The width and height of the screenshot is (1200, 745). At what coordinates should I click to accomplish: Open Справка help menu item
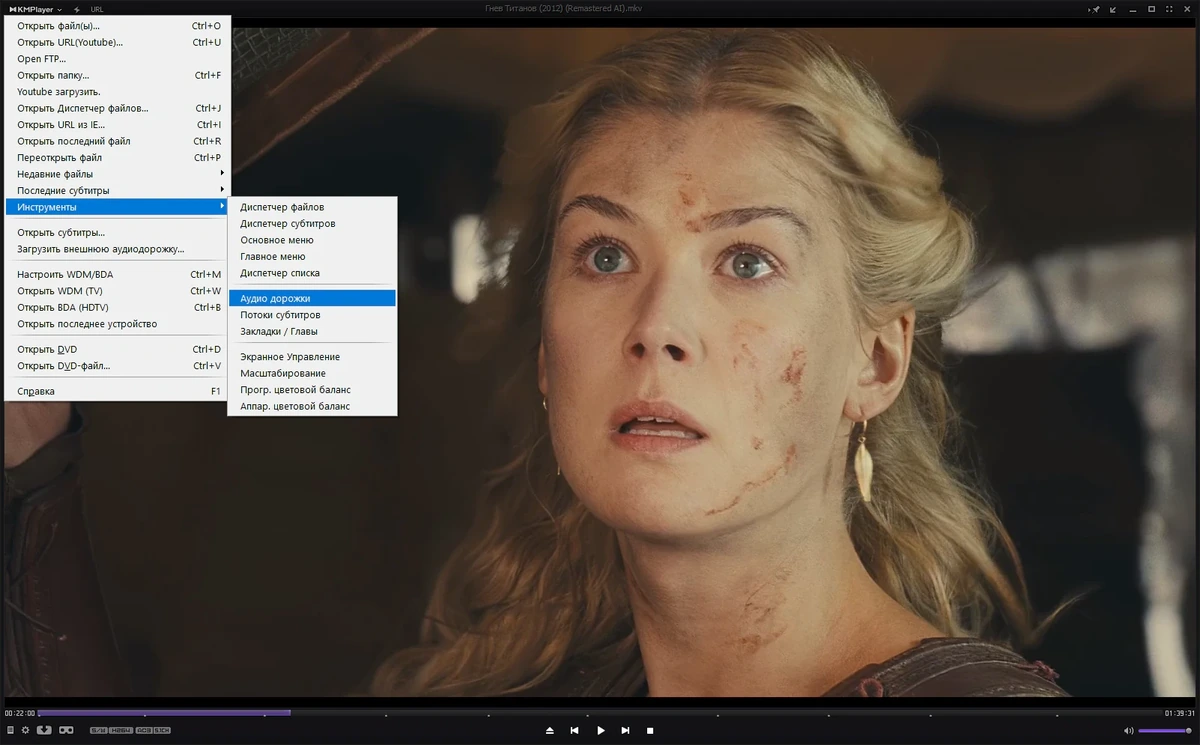tap(118, 391)
